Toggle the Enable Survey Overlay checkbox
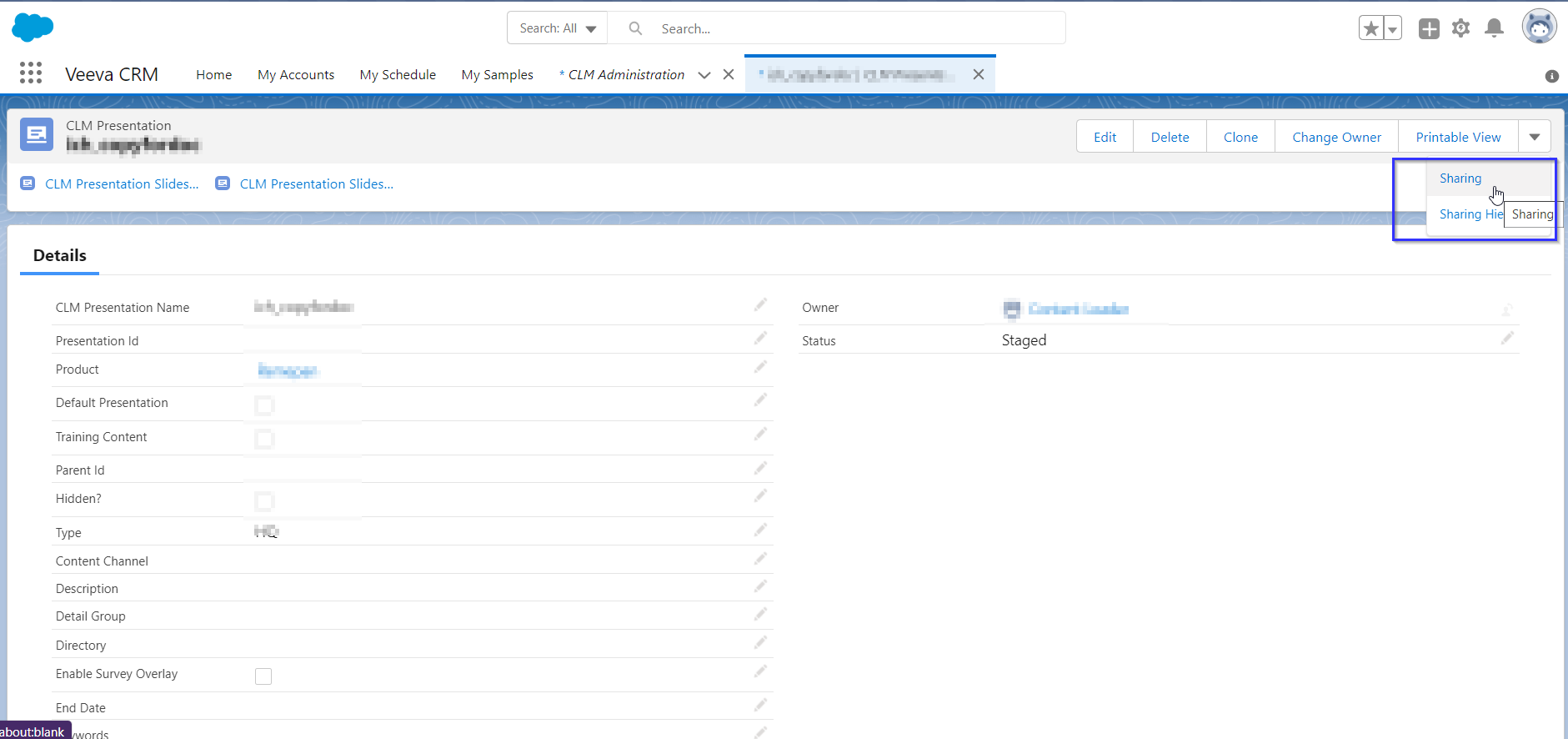The height and width of the screenshot is (739, 1568). (x=263, y=676)
